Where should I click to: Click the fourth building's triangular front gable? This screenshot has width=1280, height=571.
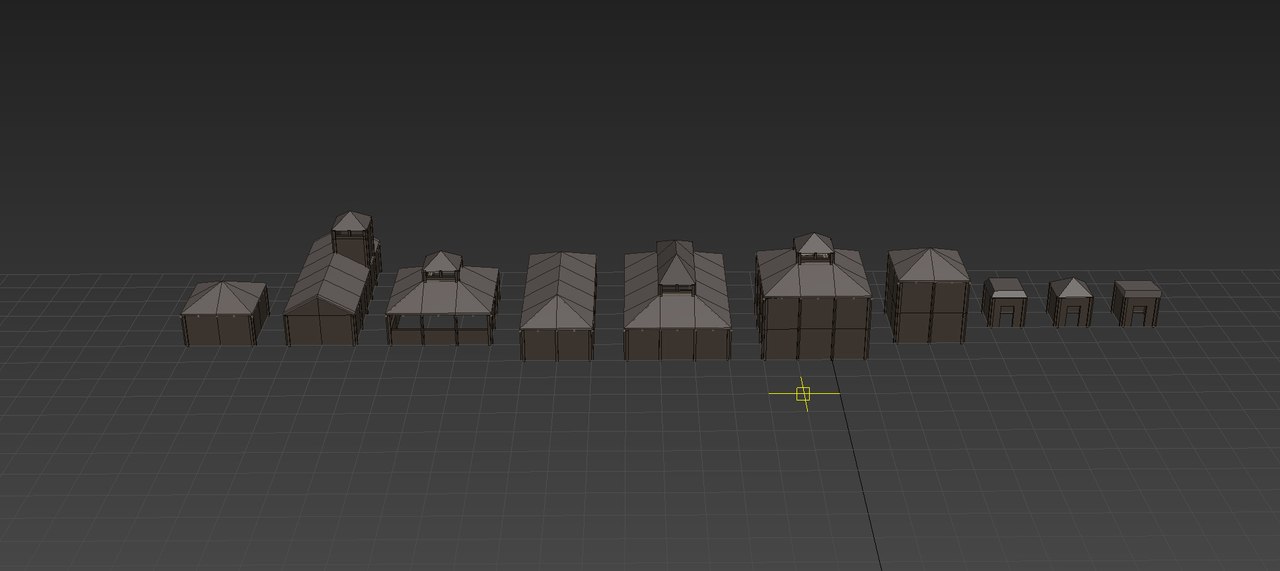point(557,311)
